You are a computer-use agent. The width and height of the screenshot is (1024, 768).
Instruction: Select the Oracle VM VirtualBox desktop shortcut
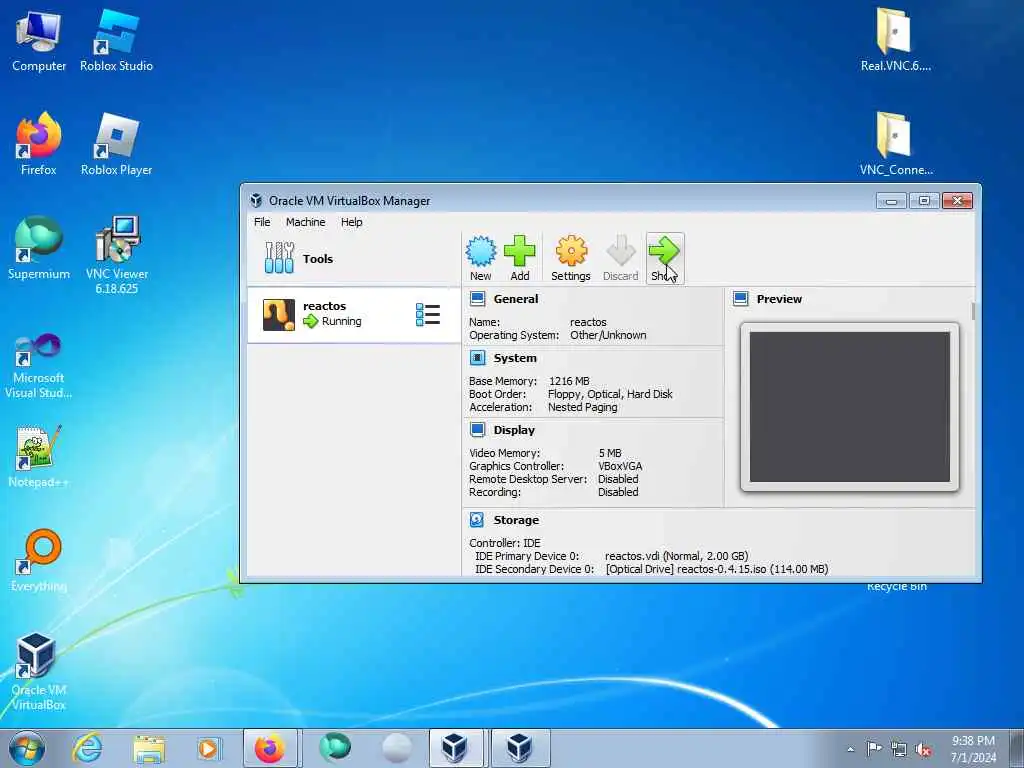pyautogui.click(x=39, y=671)
